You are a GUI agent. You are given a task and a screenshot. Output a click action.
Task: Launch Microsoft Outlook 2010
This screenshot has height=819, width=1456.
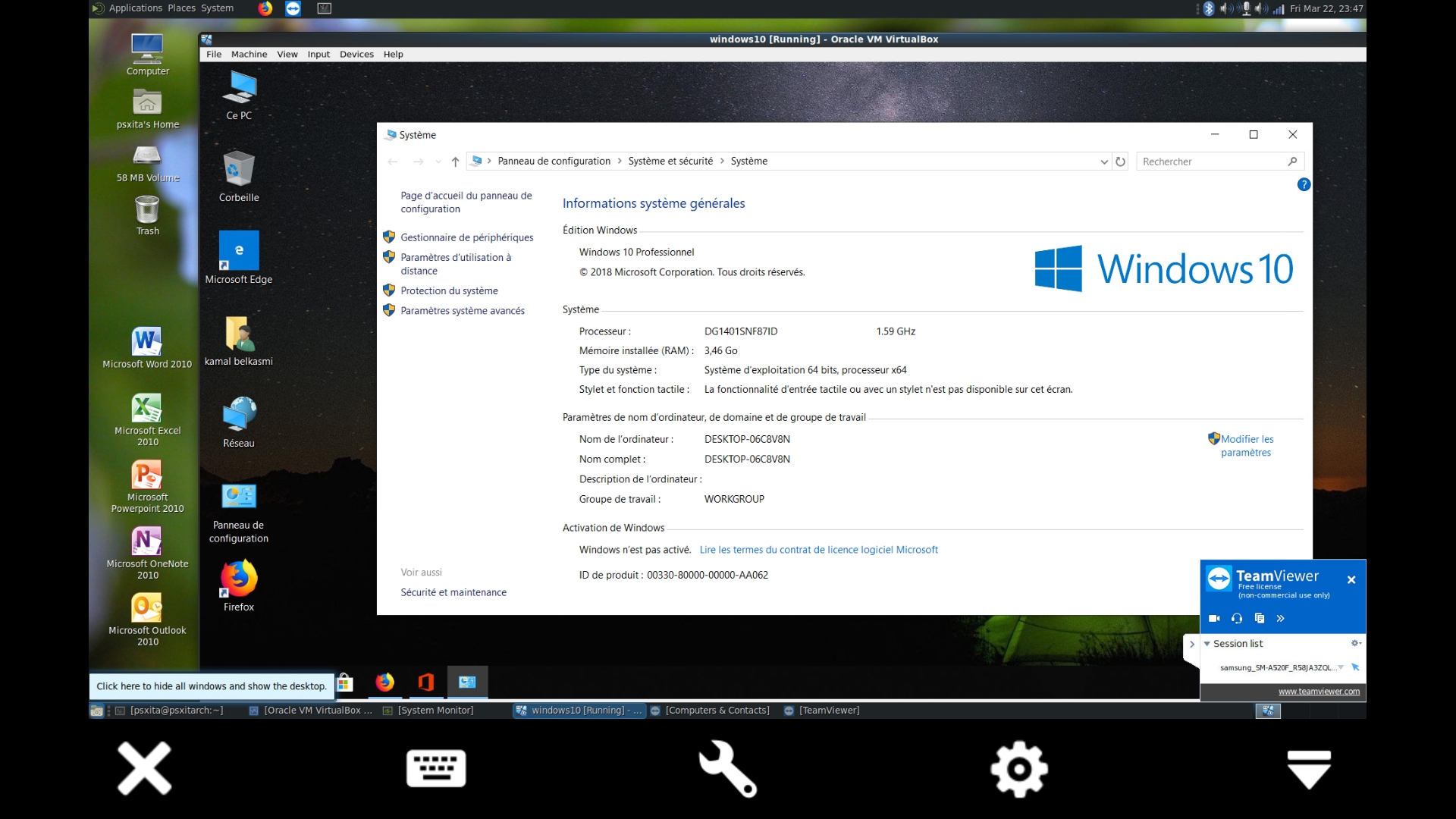(x=147, y=620)
